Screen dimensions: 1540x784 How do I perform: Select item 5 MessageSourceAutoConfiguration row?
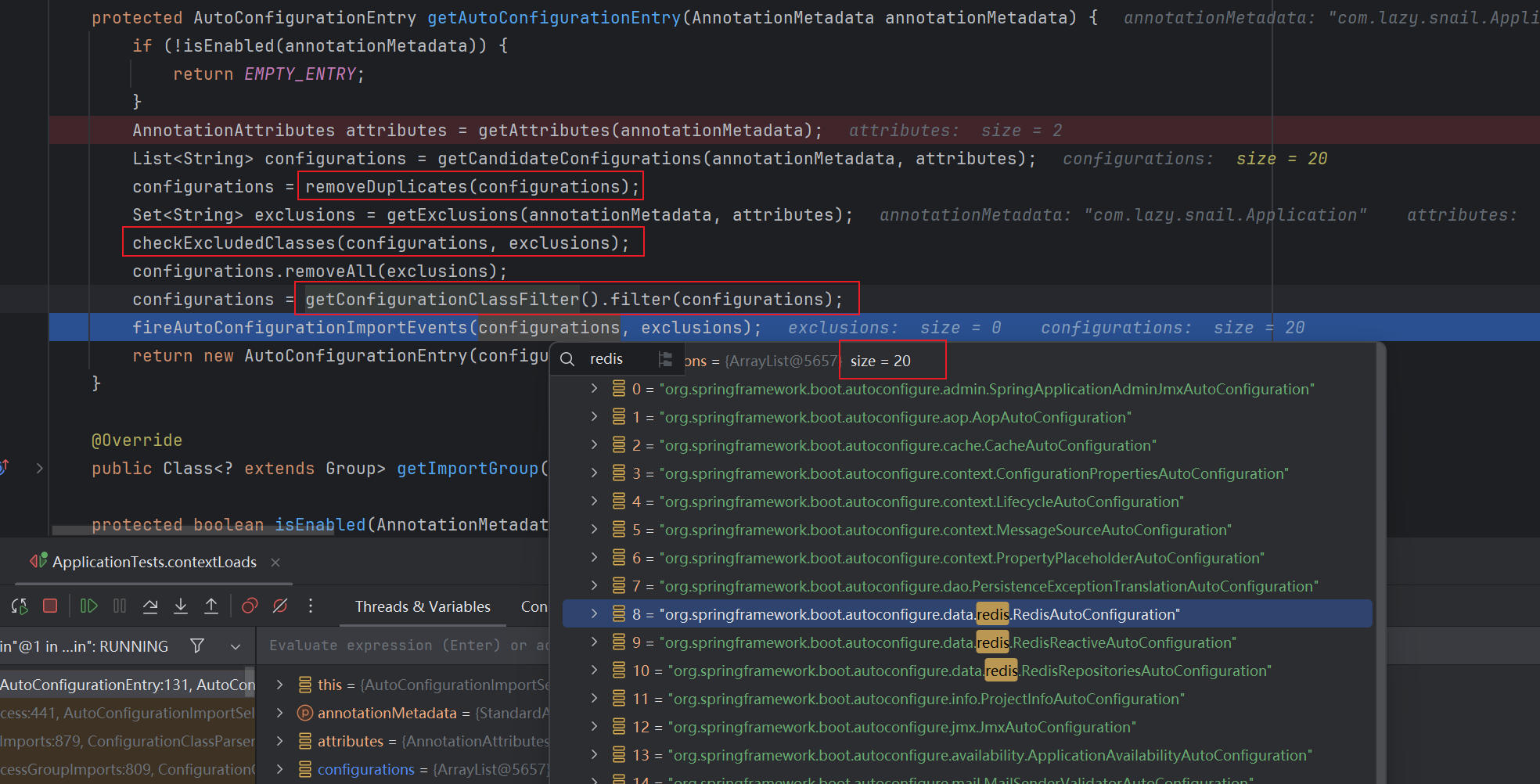(967, 530)
